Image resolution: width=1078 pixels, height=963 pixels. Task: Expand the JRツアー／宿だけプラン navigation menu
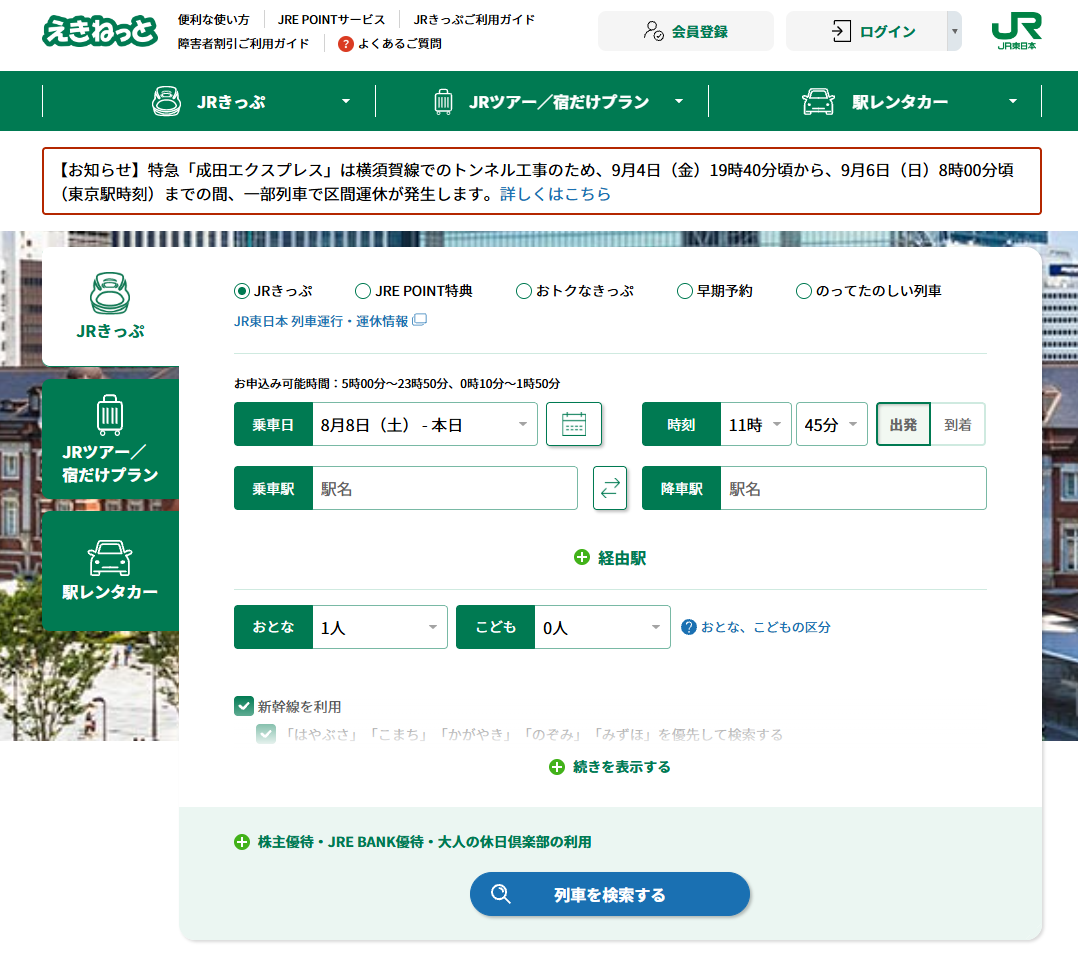(x=679, y=101)
